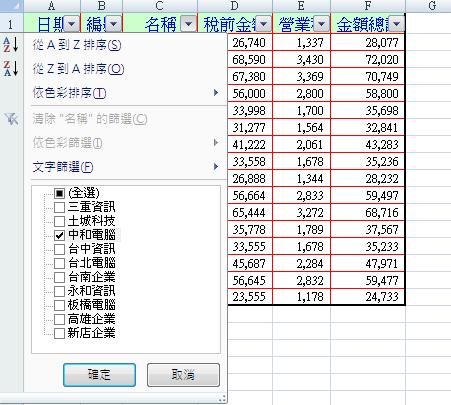Check the 三重資訊 checkbox
Viewport: 451px width, 405px height.
[x=59, y=207]
